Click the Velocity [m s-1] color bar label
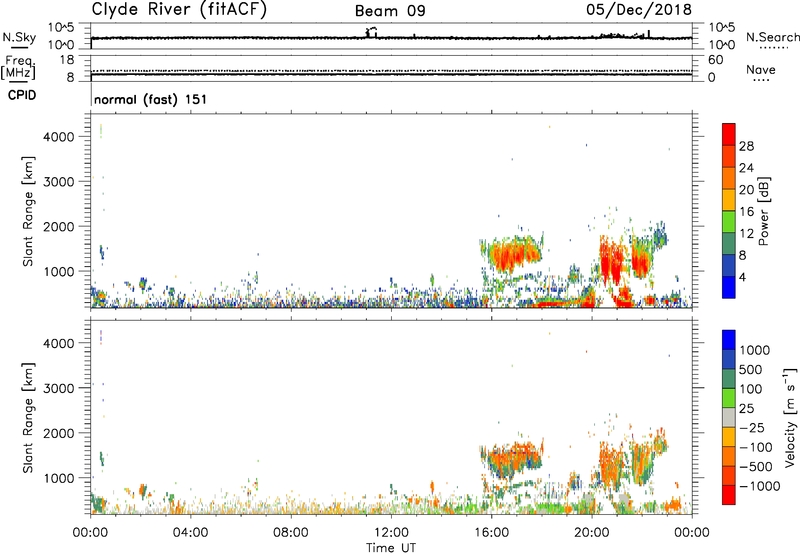This screenshot has height=554, width=800. (x=791, y=417)
